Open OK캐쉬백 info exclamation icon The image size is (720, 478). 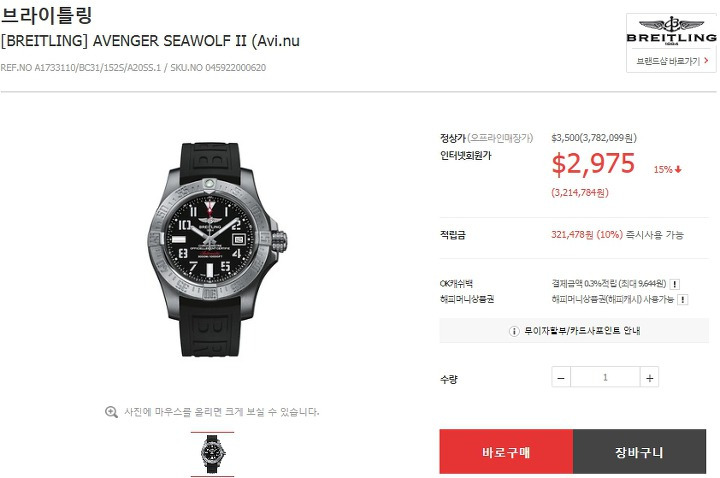click(675, 284)
